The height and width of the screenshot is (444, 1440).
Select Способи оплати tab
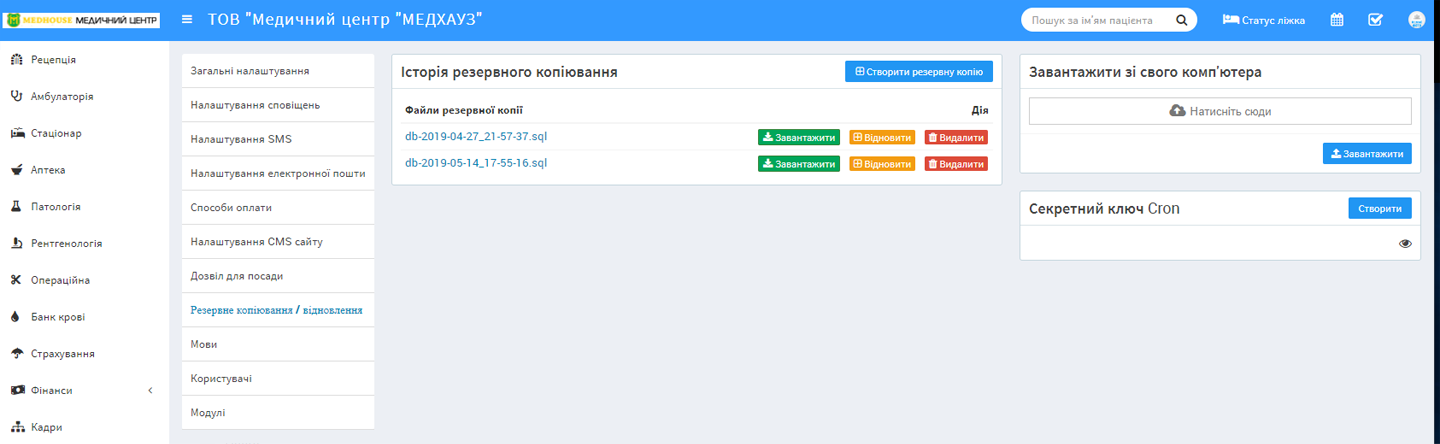click(x=278, y=207)
